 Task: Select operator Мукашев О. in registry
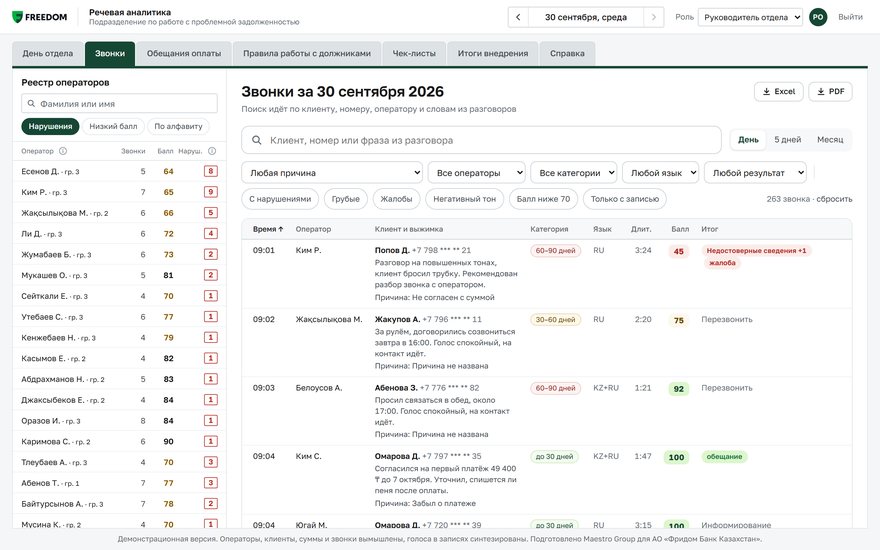pyautogui.click(x=119, y=275)
